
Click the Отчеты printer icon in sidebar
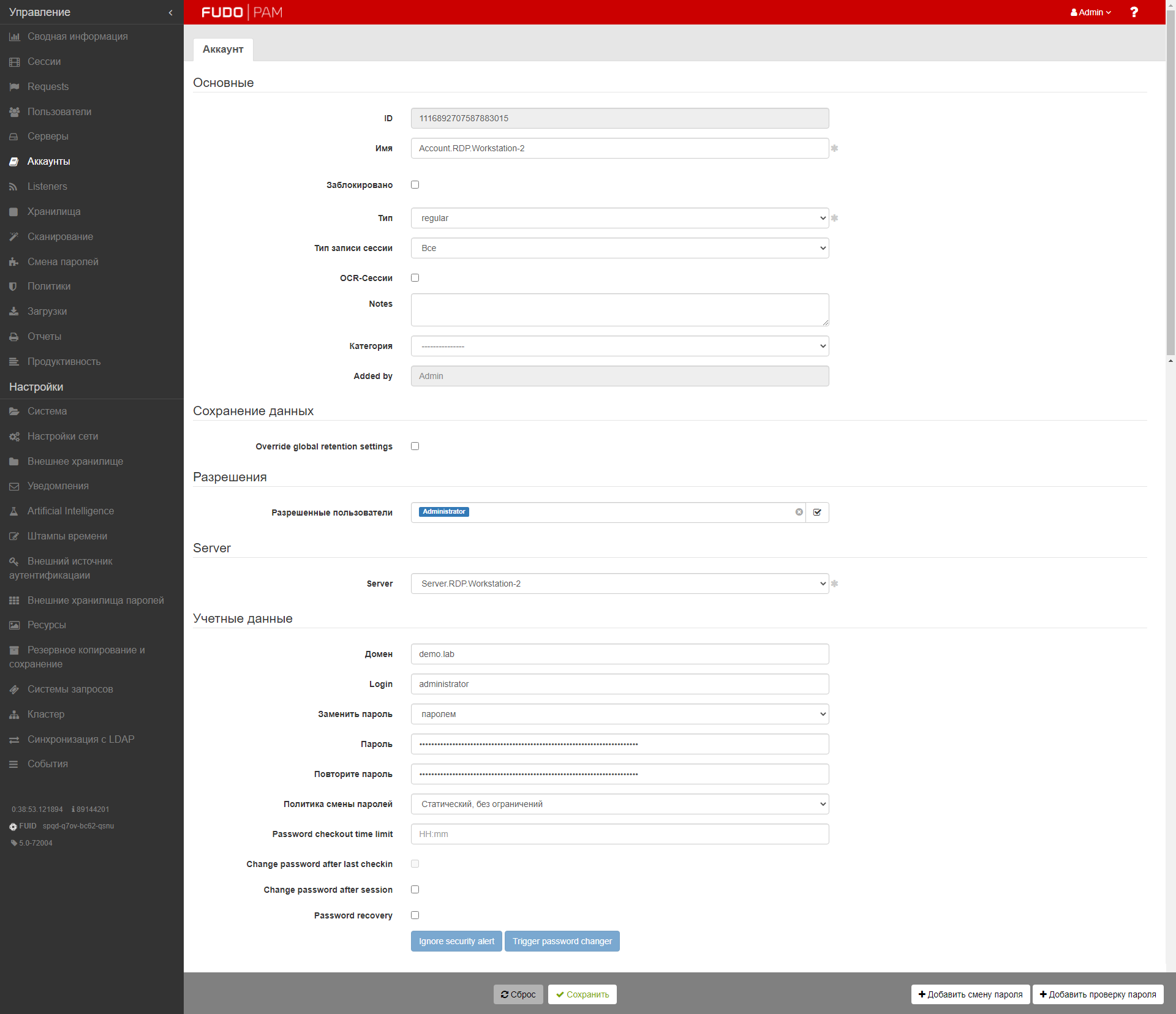pos(14,337)
